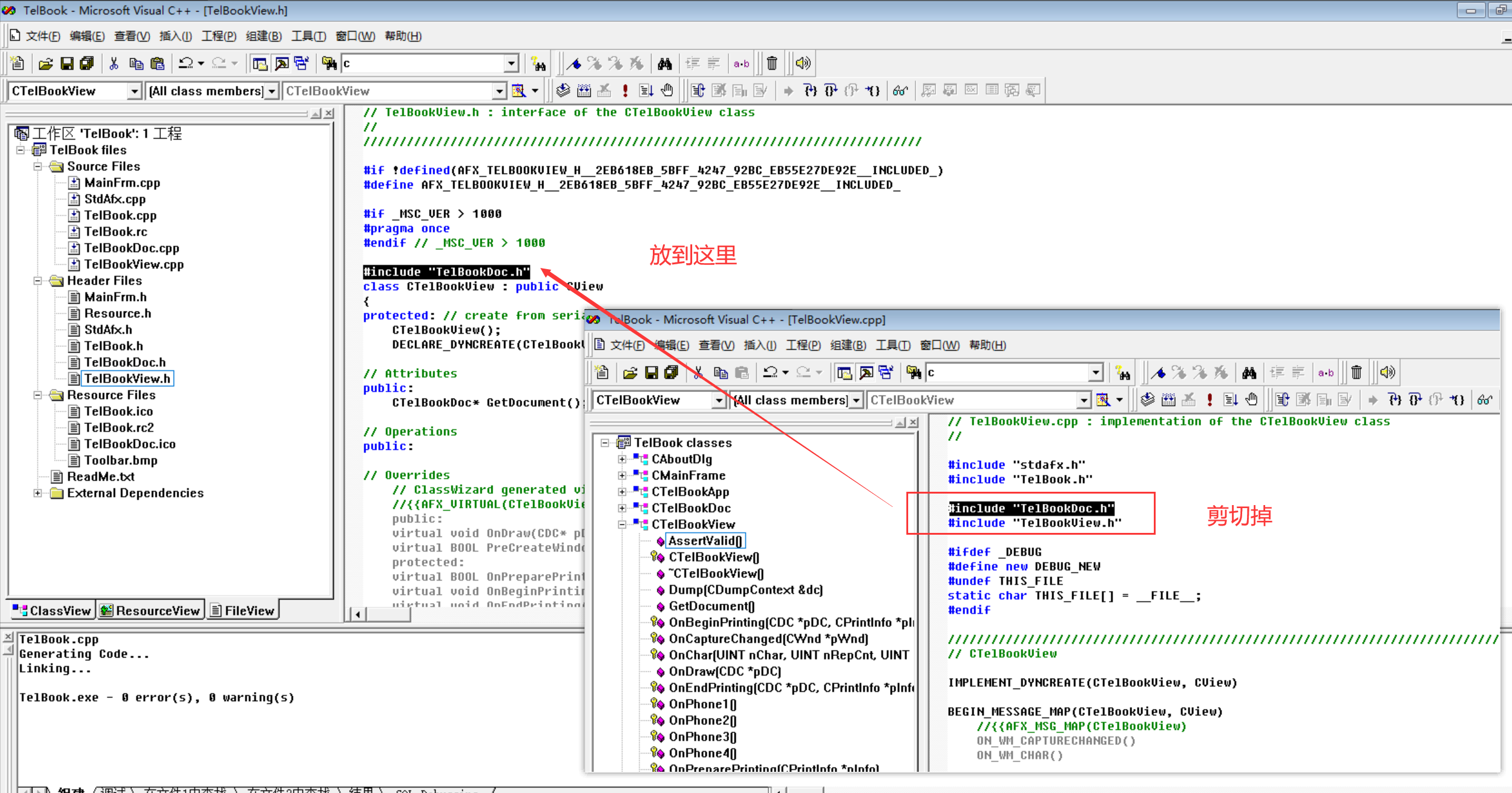This screenshot has width=1512, height=793.
Task: Click Step Over icon in TelBookView.h window
Action: pyautogui.click(x=831, y=90)
